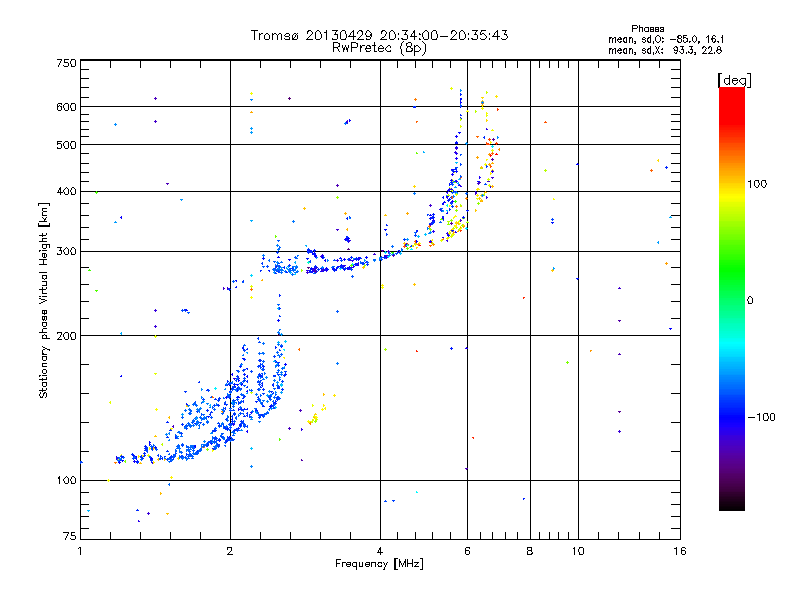Viewport: 800px width, 600px height.
Task: Click the Stationary phase Virtual Height [km] label
Action: pos(44,301)
